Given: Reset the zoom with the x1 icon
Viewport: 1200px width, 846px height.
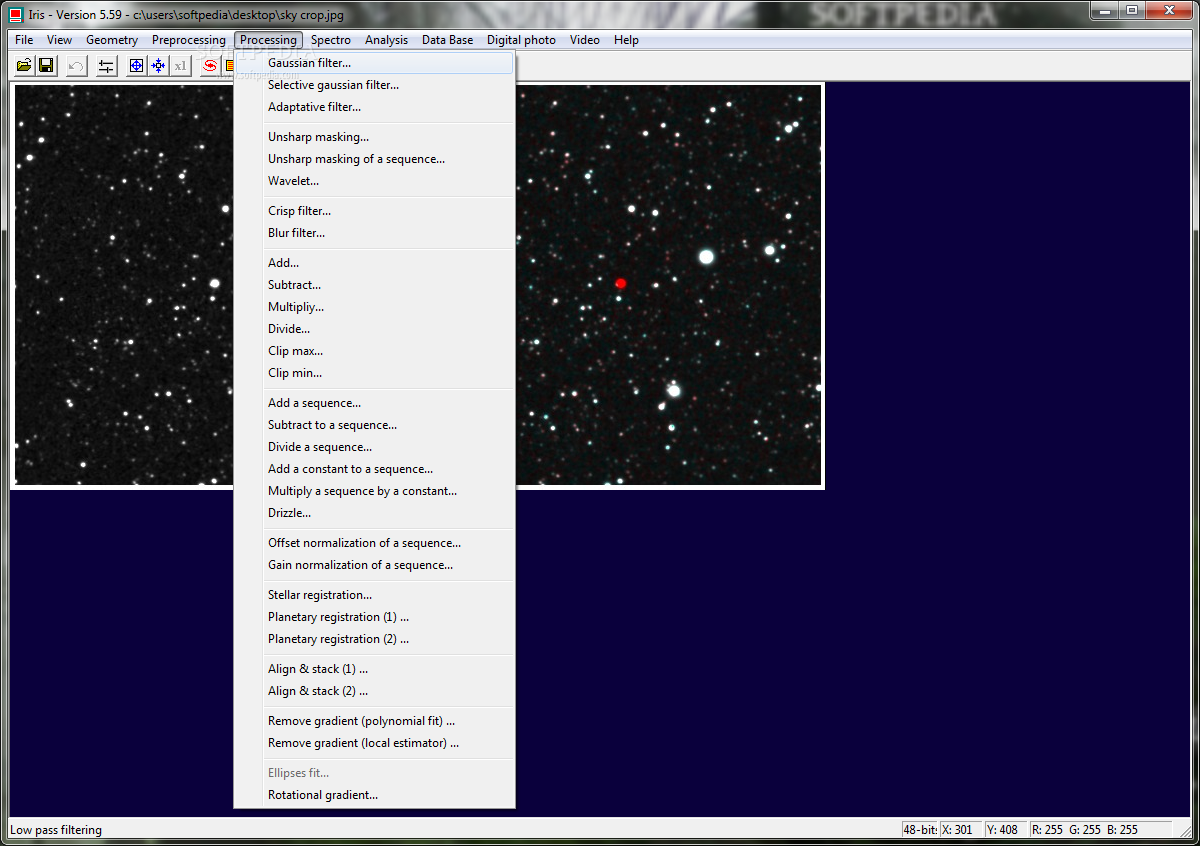Looking at the screenshot, I should [x=180, y=66].
